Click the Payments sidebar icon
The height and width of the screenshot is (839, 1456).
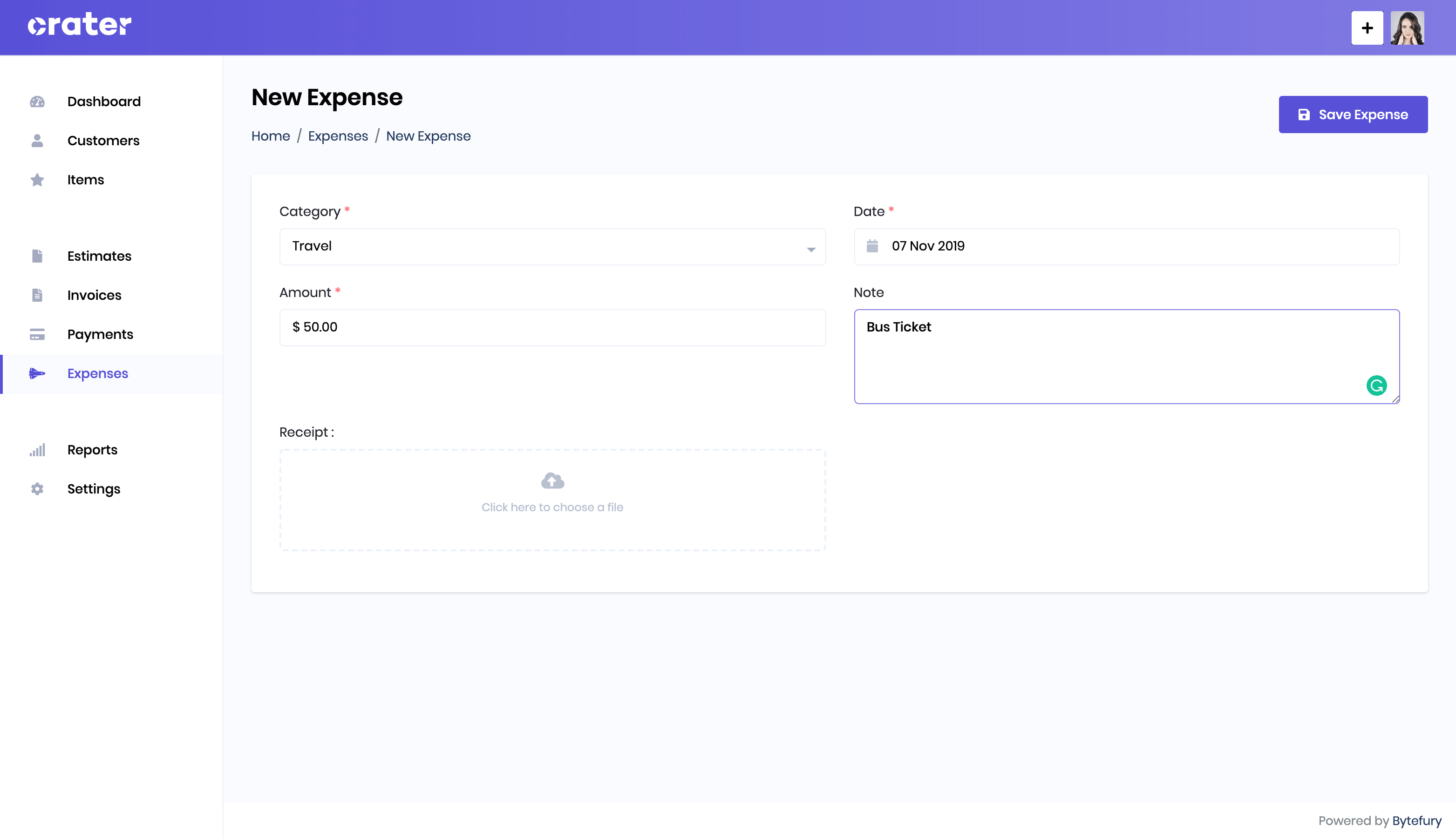37,334
